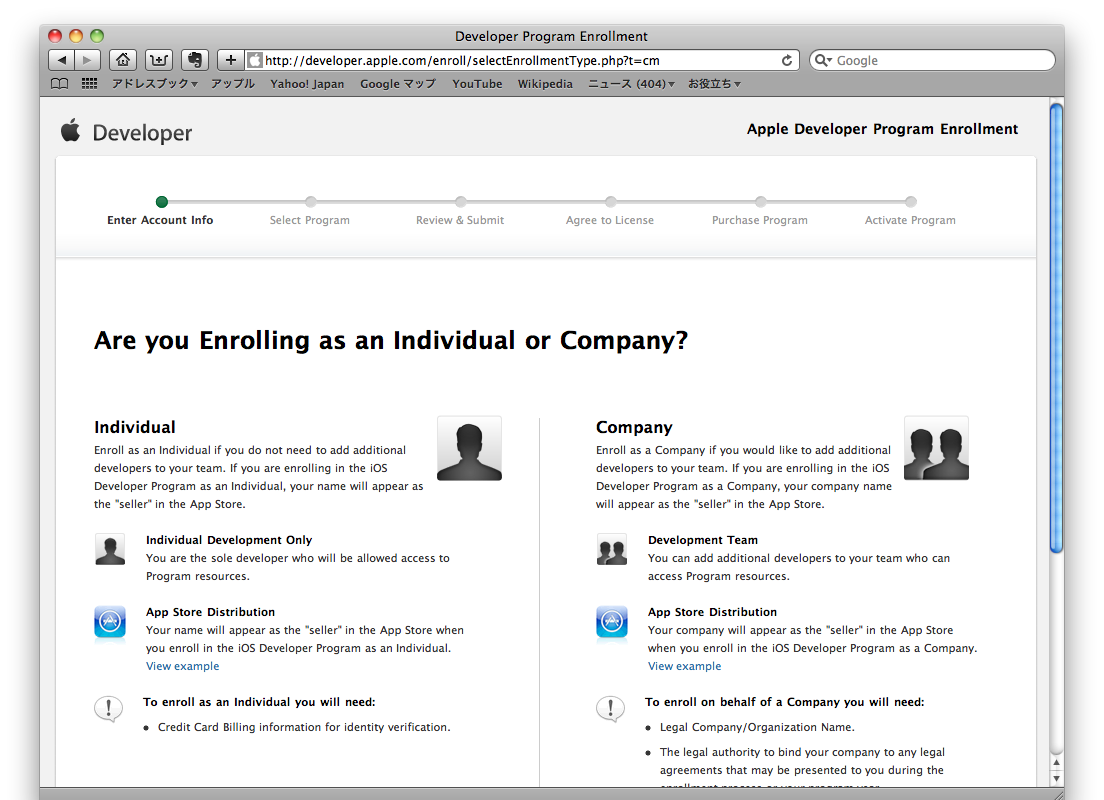Viewport: 1104px width, 800px height.
Task: Click the Company two-person silhouette image
Action: click(x=936, y=448)
